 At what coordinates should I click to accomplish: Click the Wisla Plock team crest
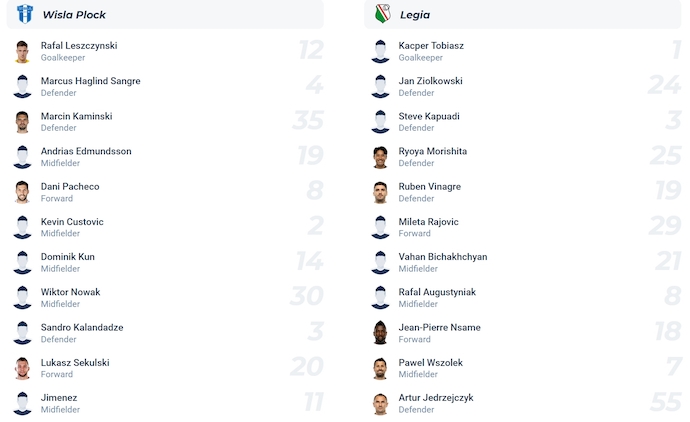[25, 14]
